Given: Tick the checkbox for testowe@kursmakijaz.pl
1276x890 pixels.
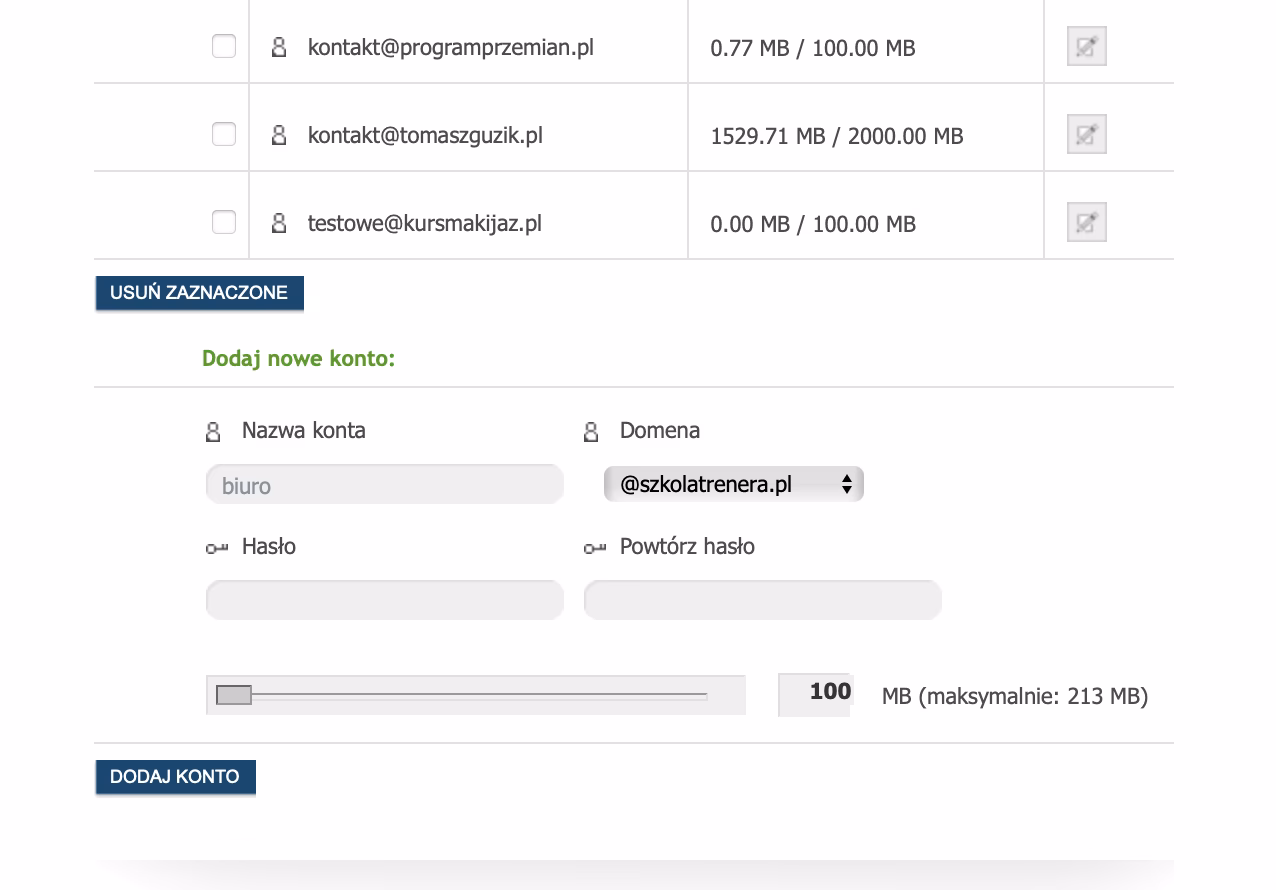Looking at the screenshot, I should (x=223, y=221).
